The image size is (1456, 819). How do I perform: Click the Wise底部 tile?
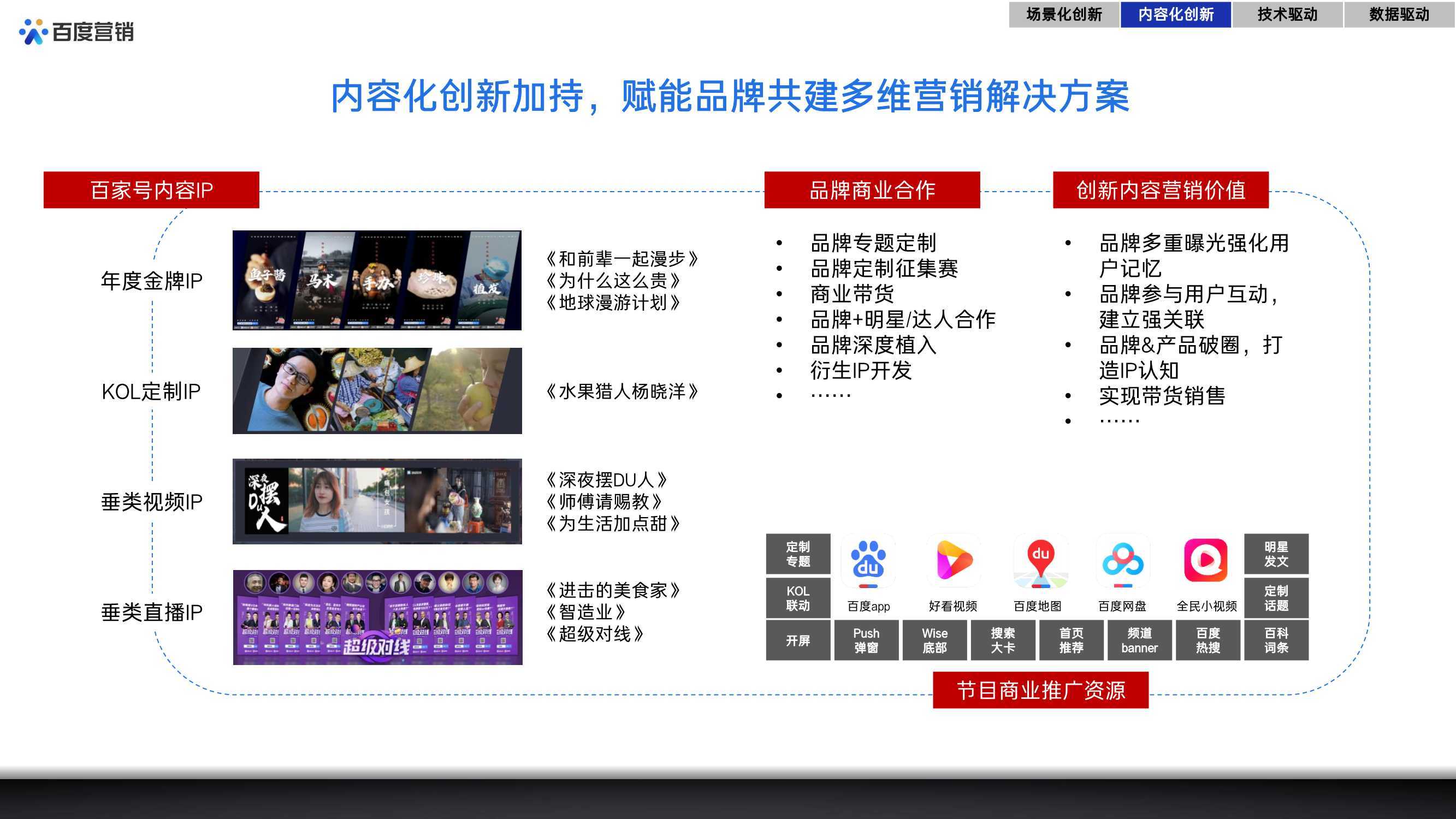click(x=935, y=640)
